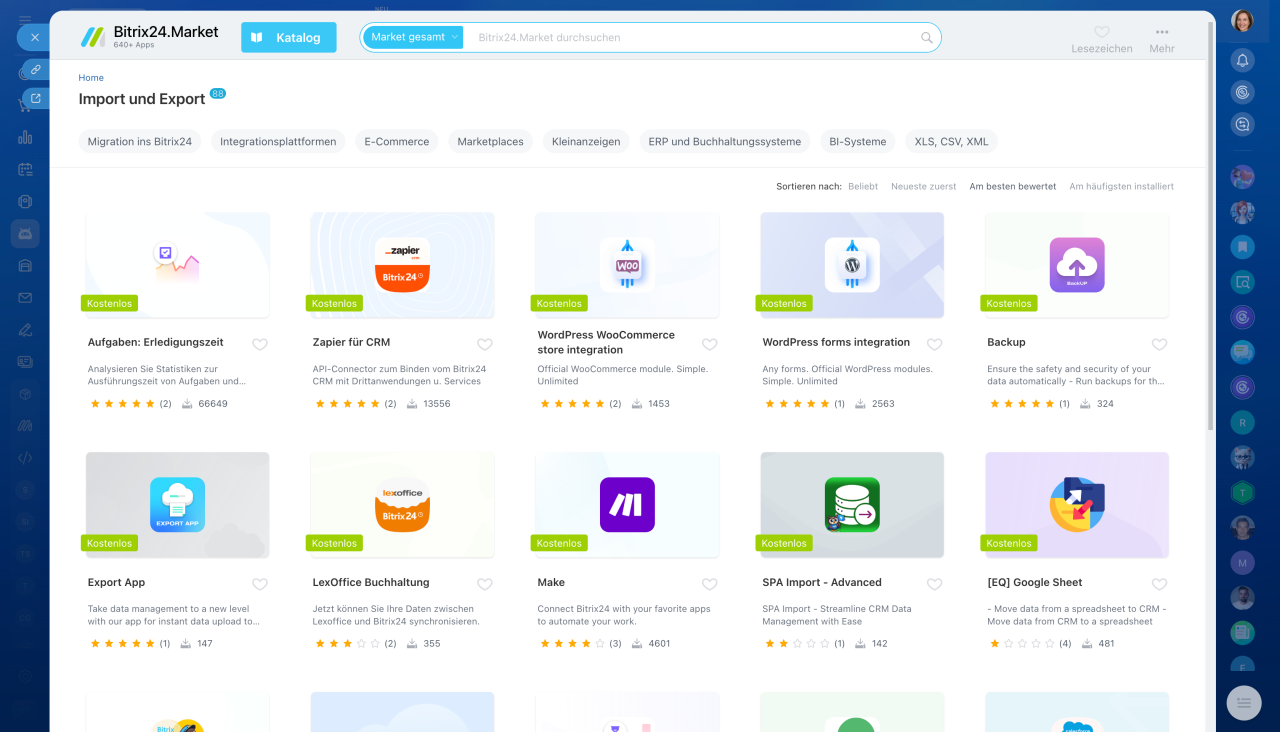Open the search-window icon in right sidebar

coord(1243,282)
